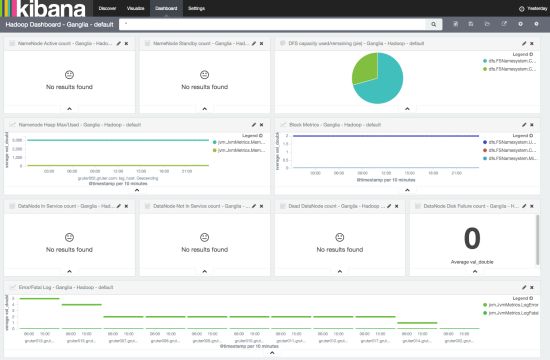Remove the Namenode Heap Max/Used panel
The width and height of the screenshot is (550, 360).
tap(261, 125)
